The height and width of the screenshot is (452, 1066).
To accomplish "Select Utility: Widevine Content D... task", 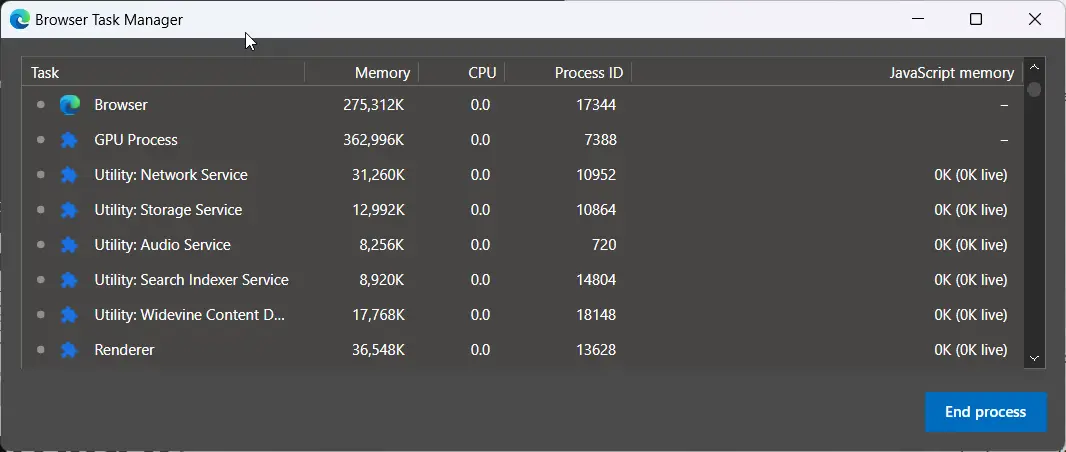I will coord(189,315).
